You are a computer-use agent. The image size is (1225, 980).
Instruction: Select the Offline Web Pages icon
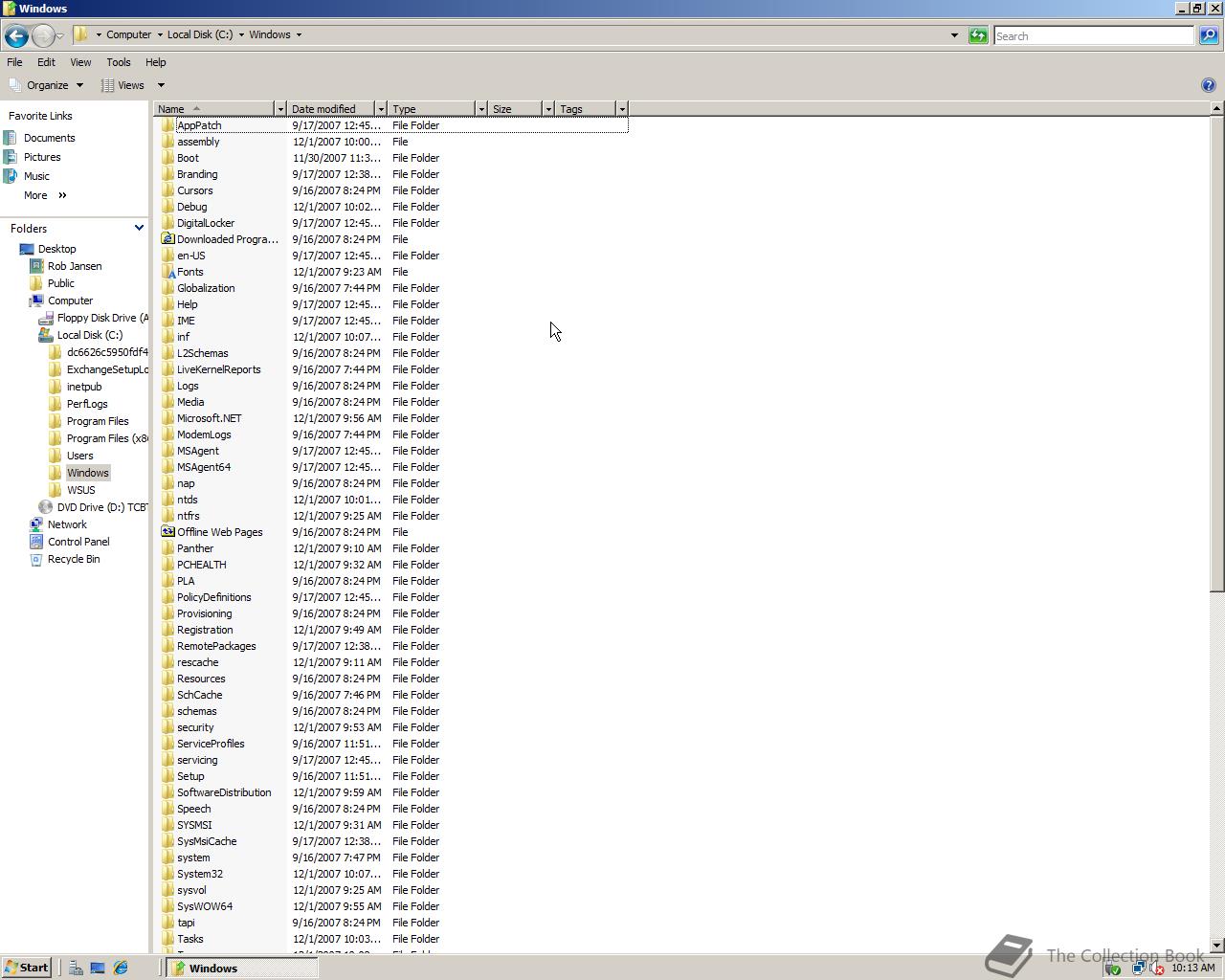click(x=168, y=532)
